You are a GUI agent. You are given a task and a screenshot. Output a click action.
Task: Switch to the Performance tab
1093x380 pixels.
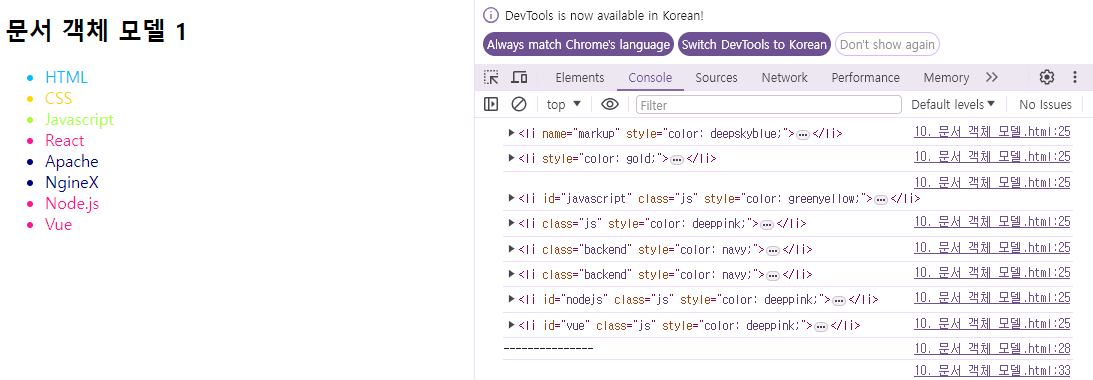pyautogui.click(x=866, y=77)
